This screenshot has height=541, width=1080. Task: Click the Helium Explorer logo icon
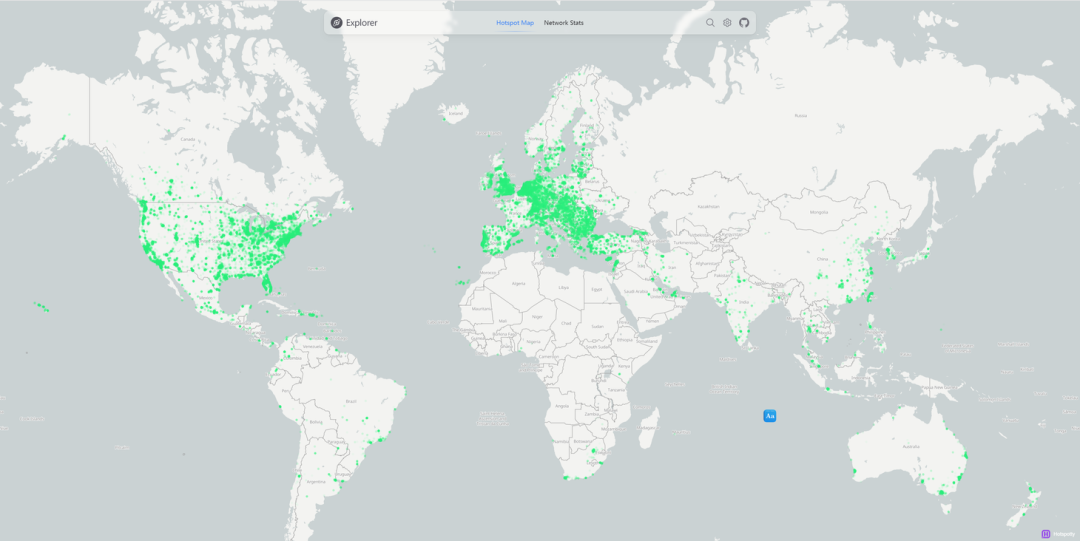(336, 23)
